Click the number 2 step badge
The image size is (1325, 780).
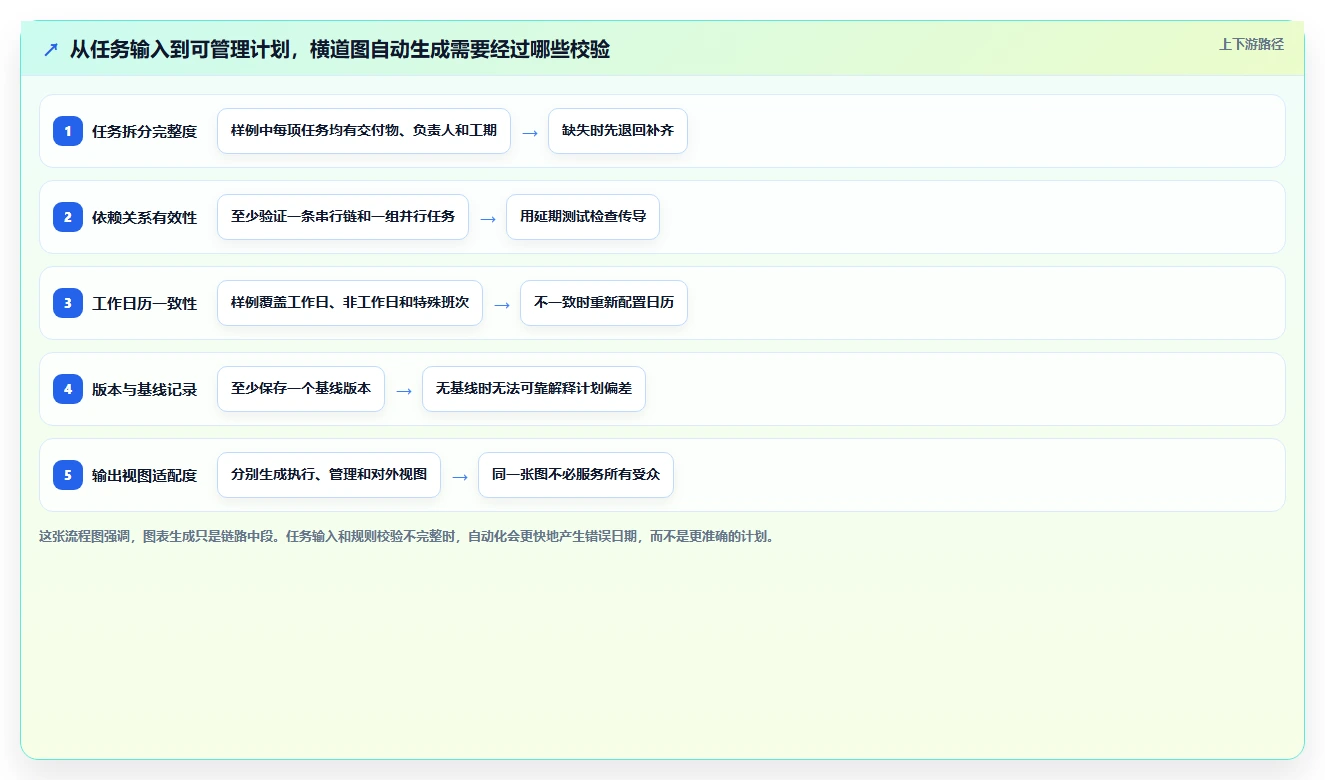click(68, 217)
